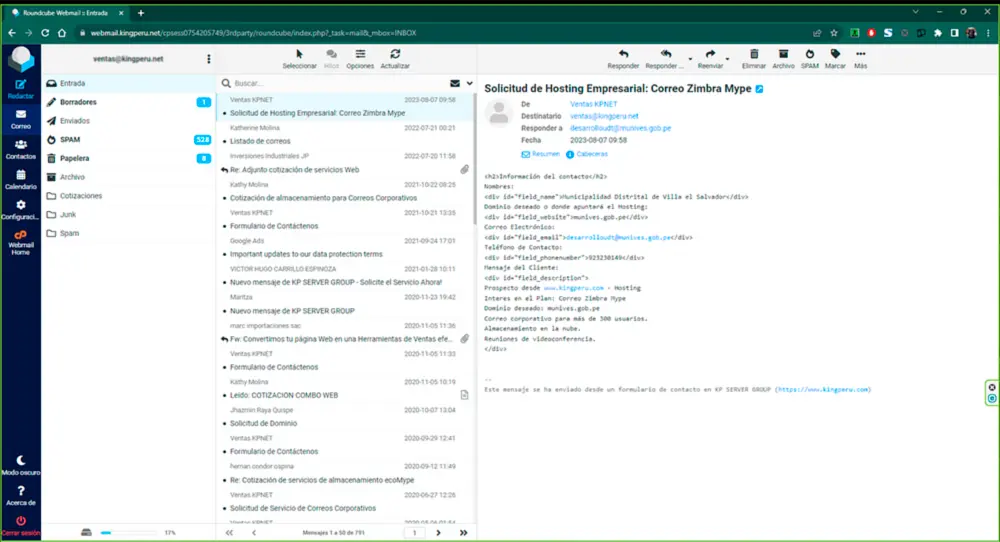Screen dimensions: 1000x542
Task: Click the disk quota usage bar
Action: (128, 532)
